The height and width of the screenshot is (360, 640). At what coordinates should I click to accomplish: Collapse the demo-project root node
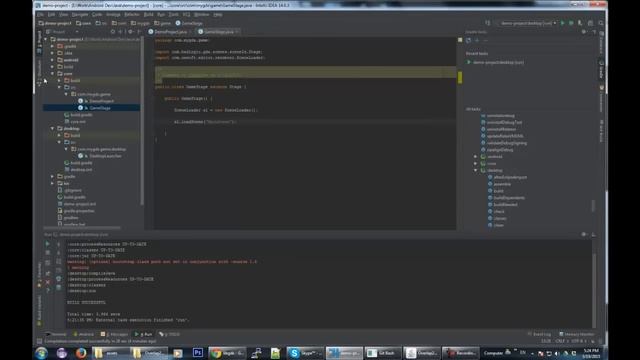[x=46, y=40]
